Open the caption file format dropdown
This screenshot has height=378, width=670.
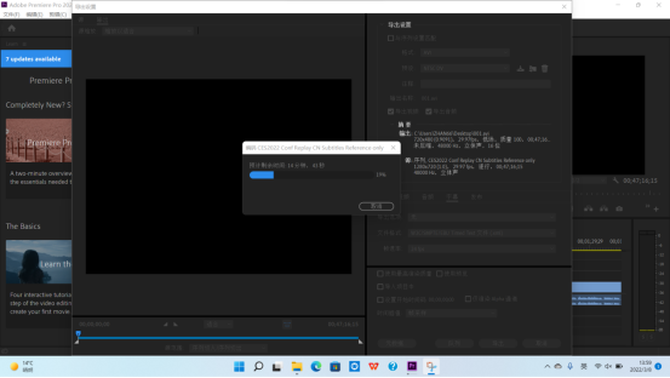click(x=482, y=233)
